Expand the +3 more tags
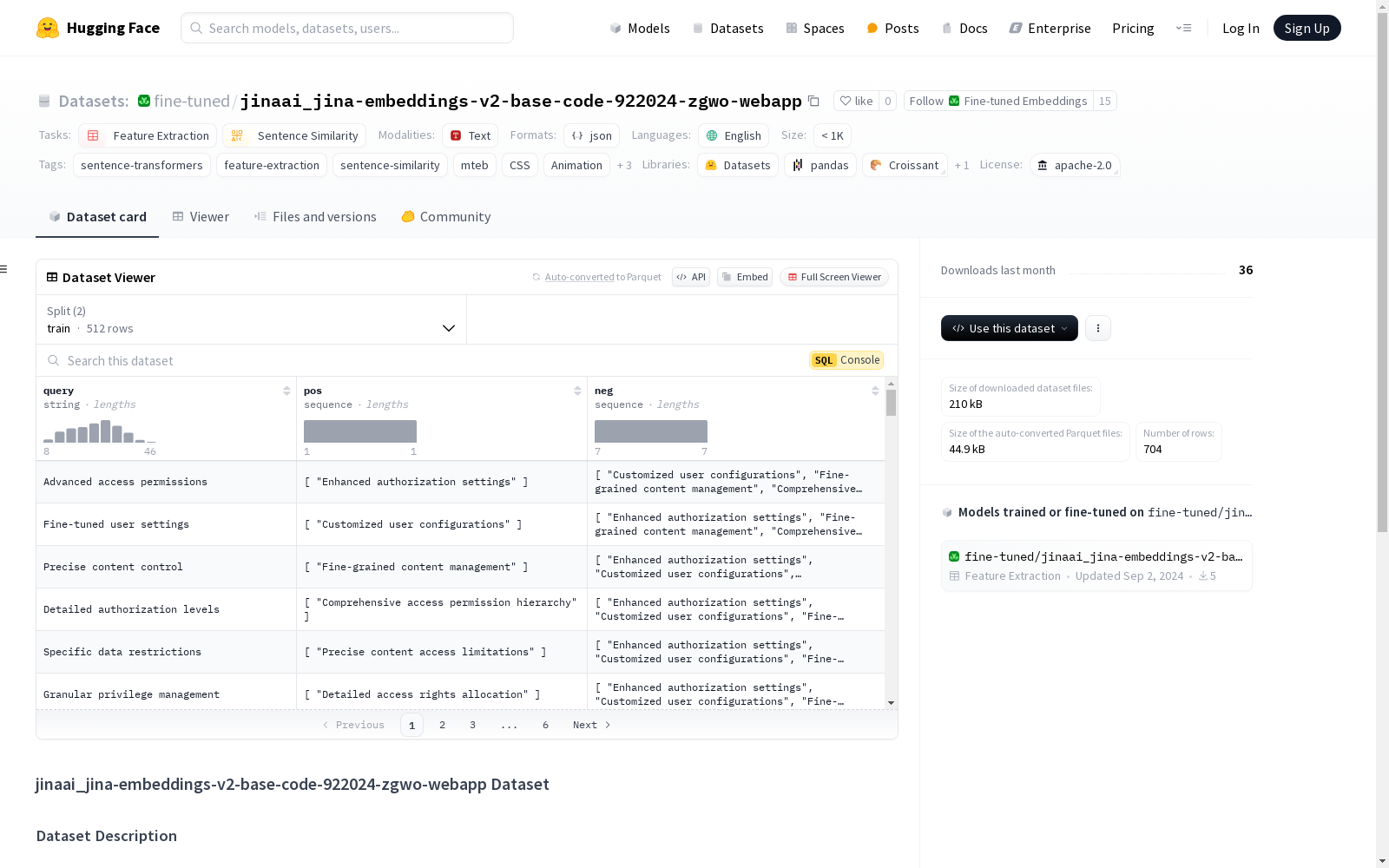 (x=624, y=165)
